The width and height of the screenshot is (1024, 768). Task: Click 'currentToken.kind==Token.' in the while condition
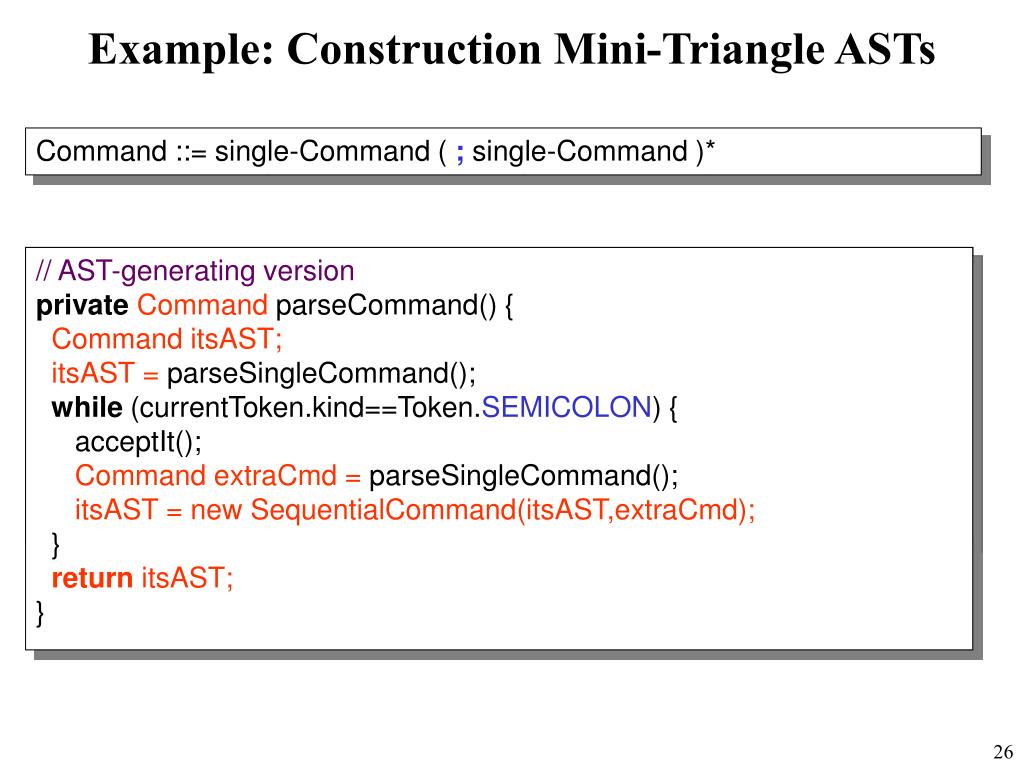coord(310,408)
